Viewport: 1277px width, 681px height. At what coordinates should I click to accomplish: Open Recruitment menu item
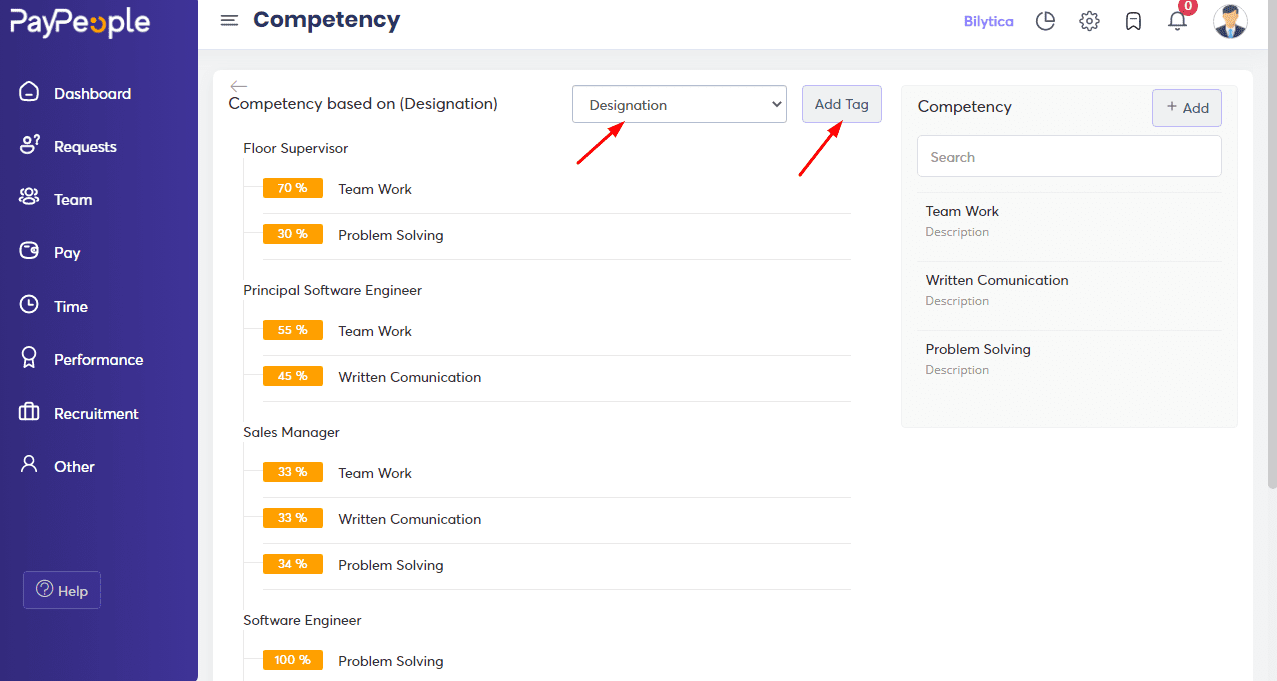96,414
